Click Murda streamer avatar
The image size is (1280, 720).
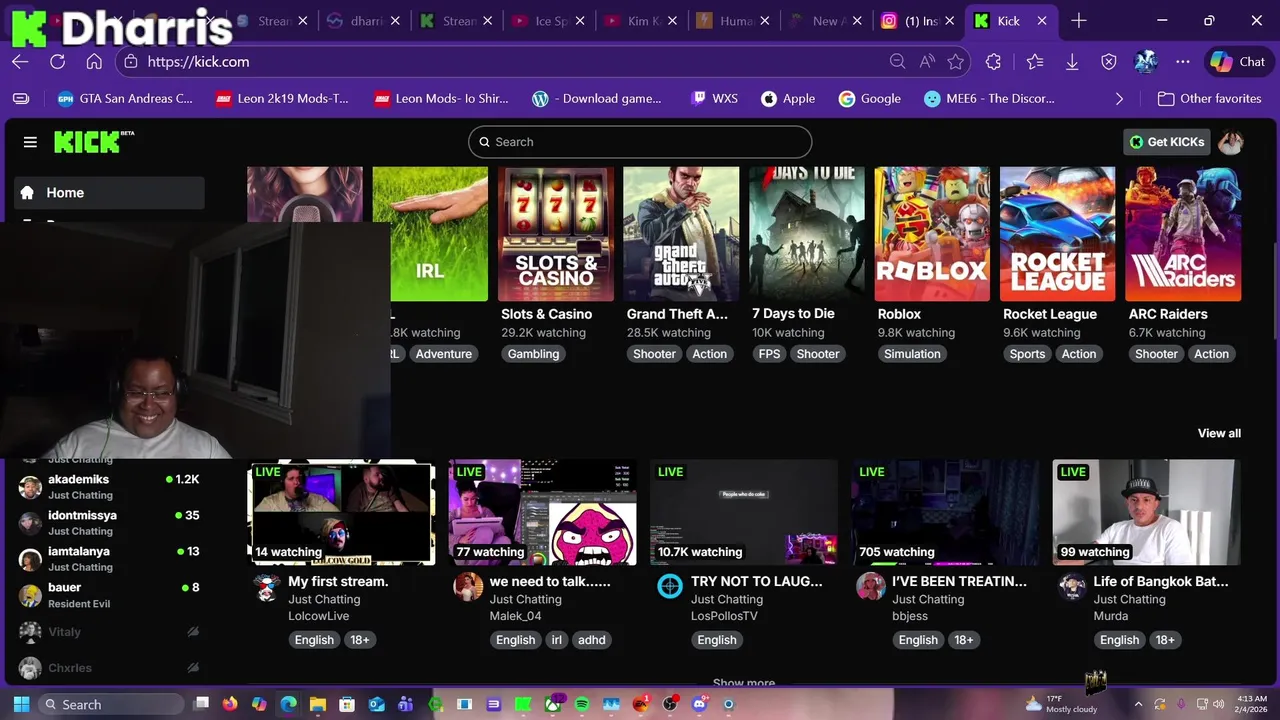pos(1072,587)
